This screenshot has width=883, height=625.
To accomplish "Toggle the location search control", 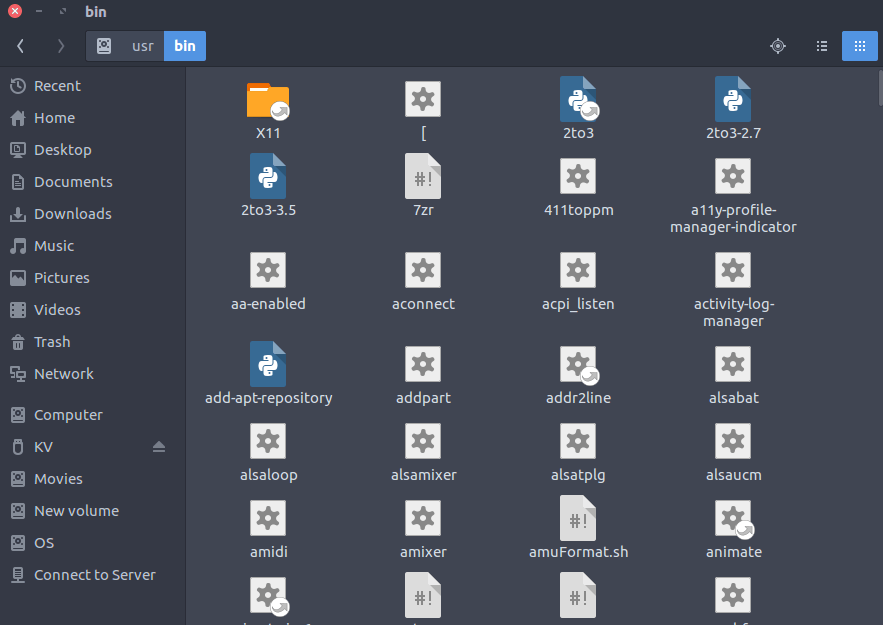I will [777, 46].
